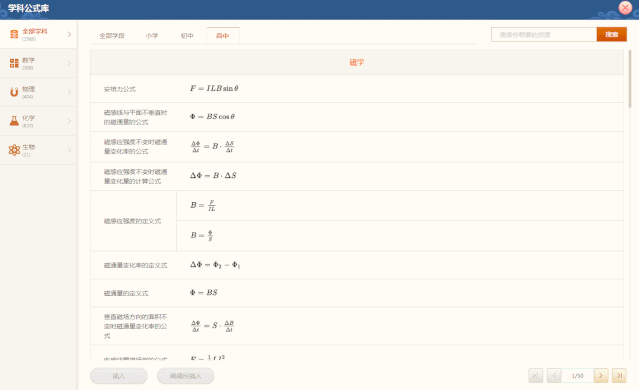
Task: Select formula Φ = BS cos θ
Action: pos(212,117)
